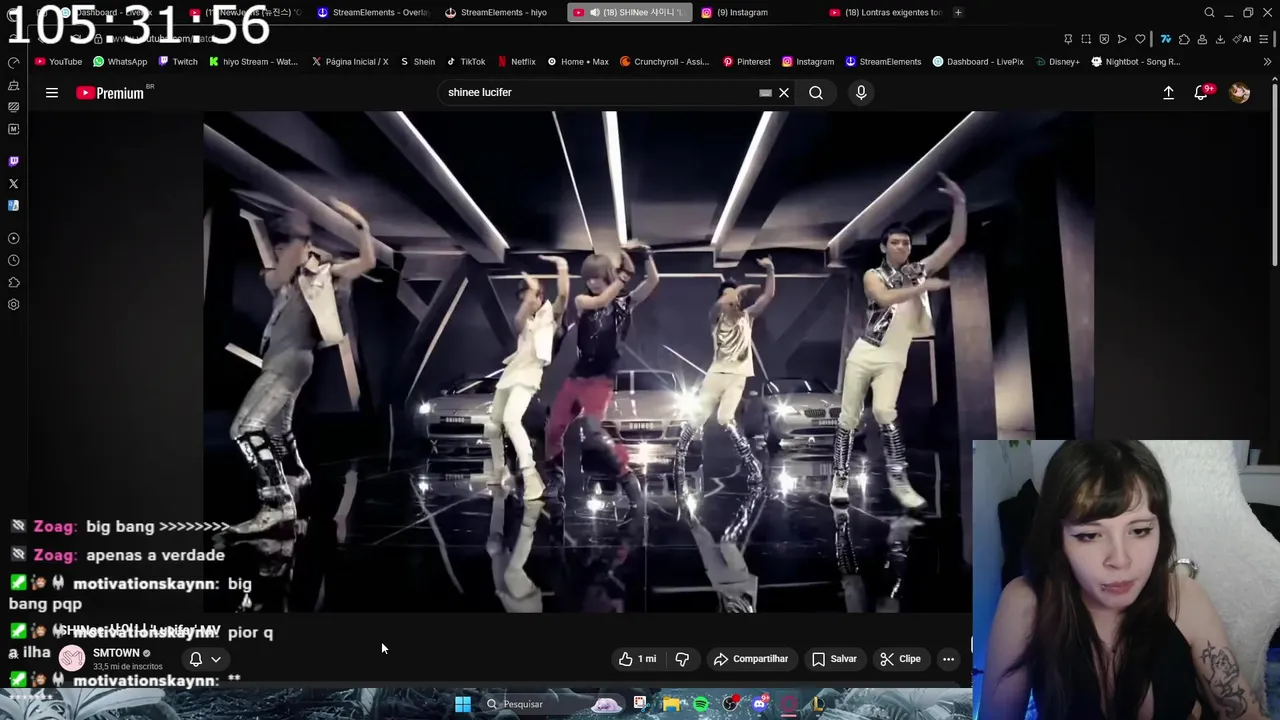The height and width of the screenshot is (720, 1280).
Task: Open the Shein bookmark
Action: tap(417, 61)
